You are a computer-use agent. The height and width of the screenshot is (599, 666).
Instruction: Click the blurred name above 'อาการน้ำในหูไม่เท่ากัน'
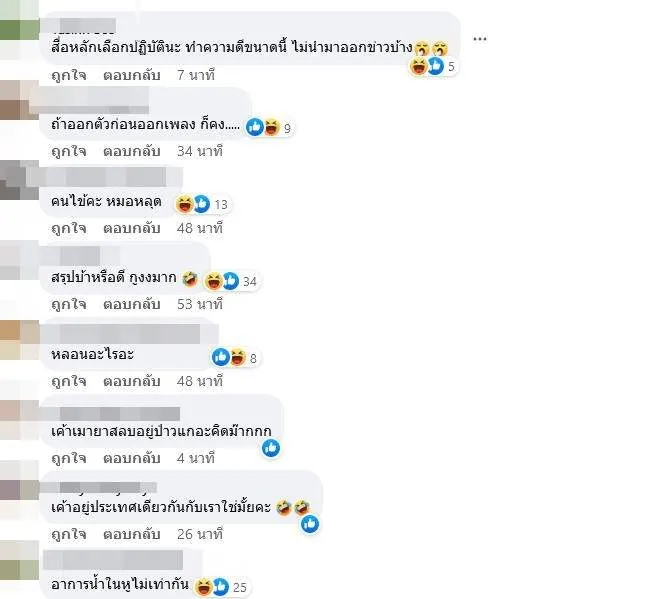(113, 559)
